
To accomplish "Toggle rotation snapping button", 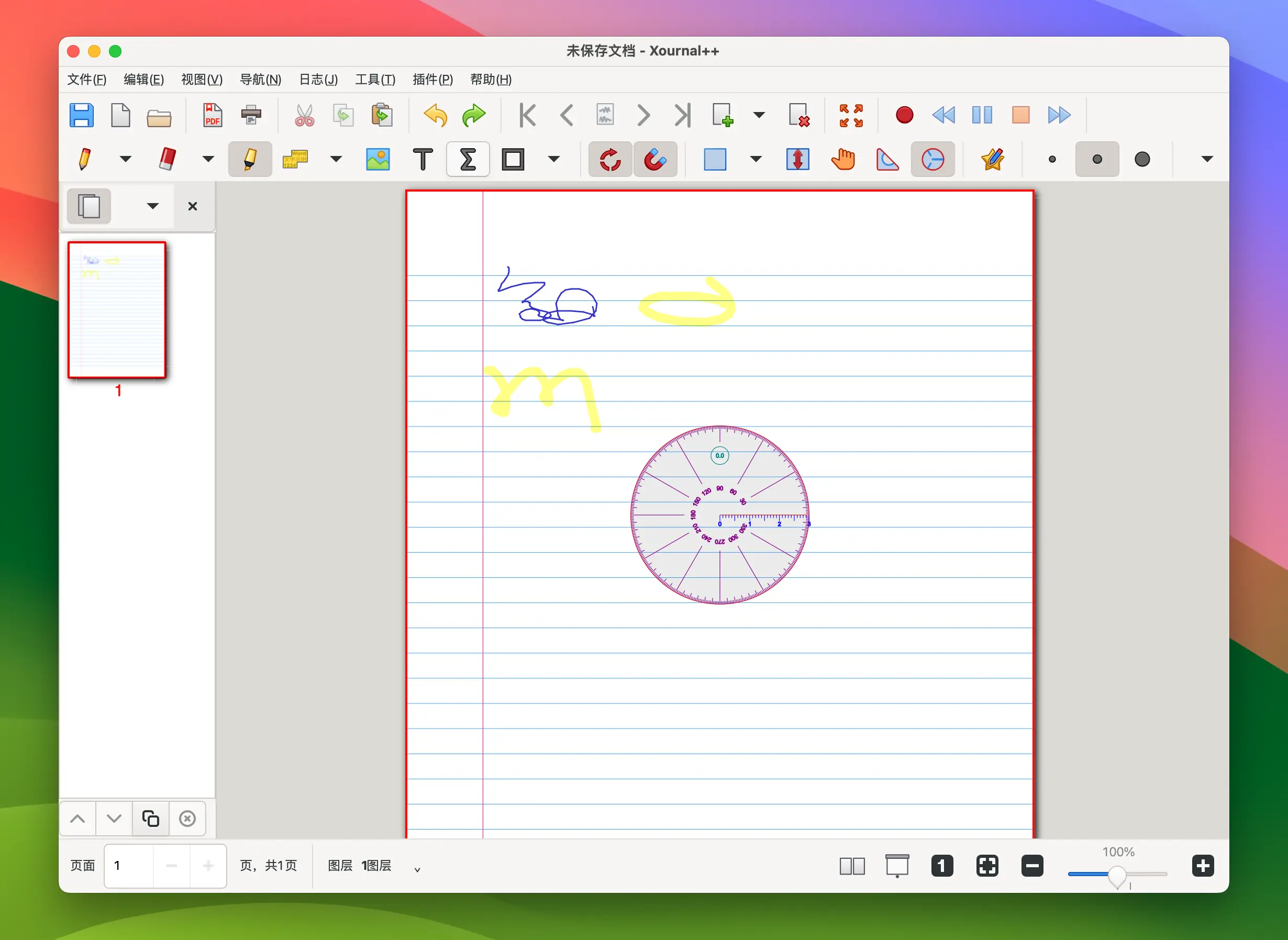I will coord(609,159).
